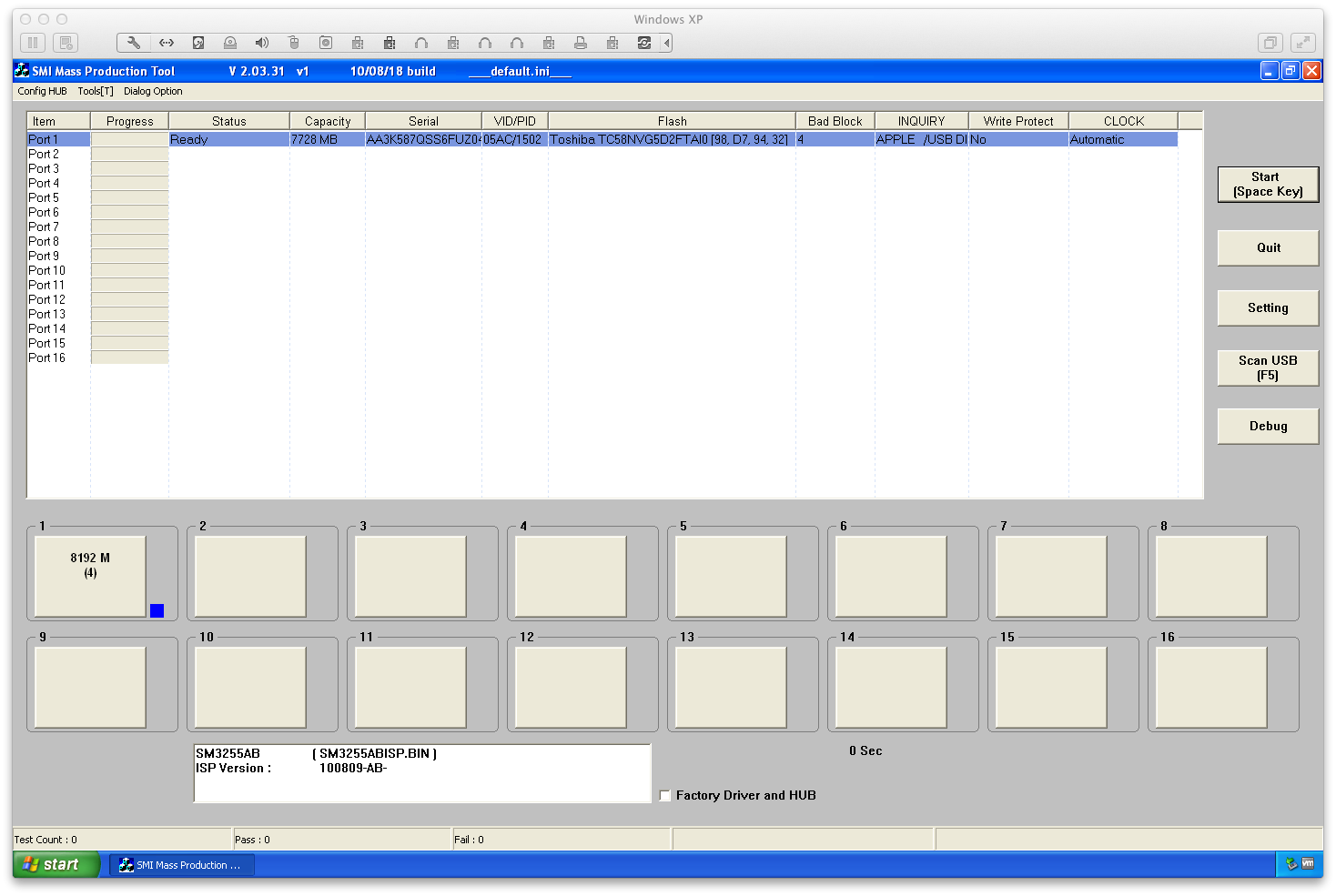1336x896 pixels.
Task: Click Fail : 0 in status bar
Action: point(469,840)
